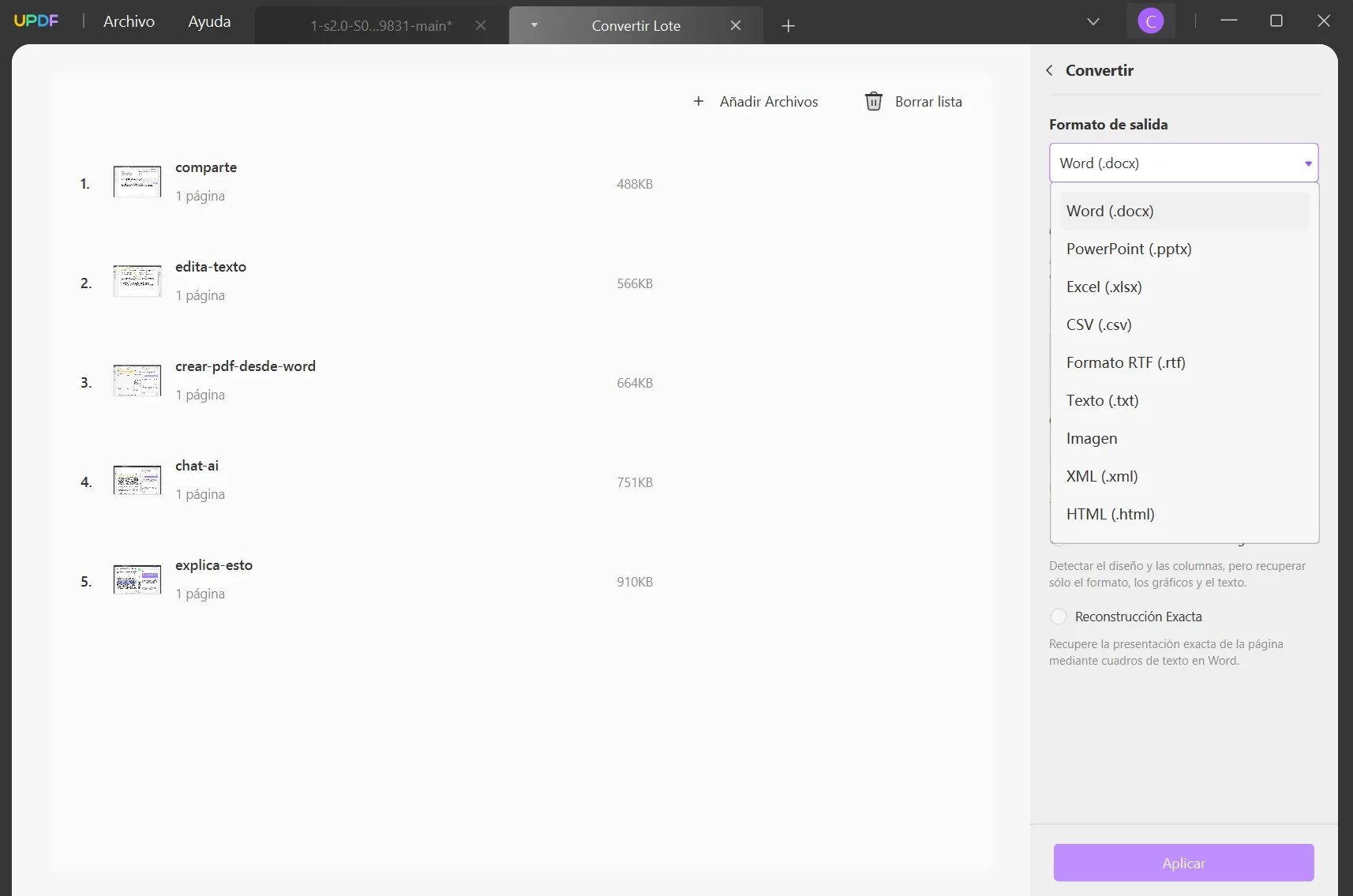The width and height of the screenshot is (1353, 896).
Task: Add a new tab with plus icon
Action: tap(788, 26)
